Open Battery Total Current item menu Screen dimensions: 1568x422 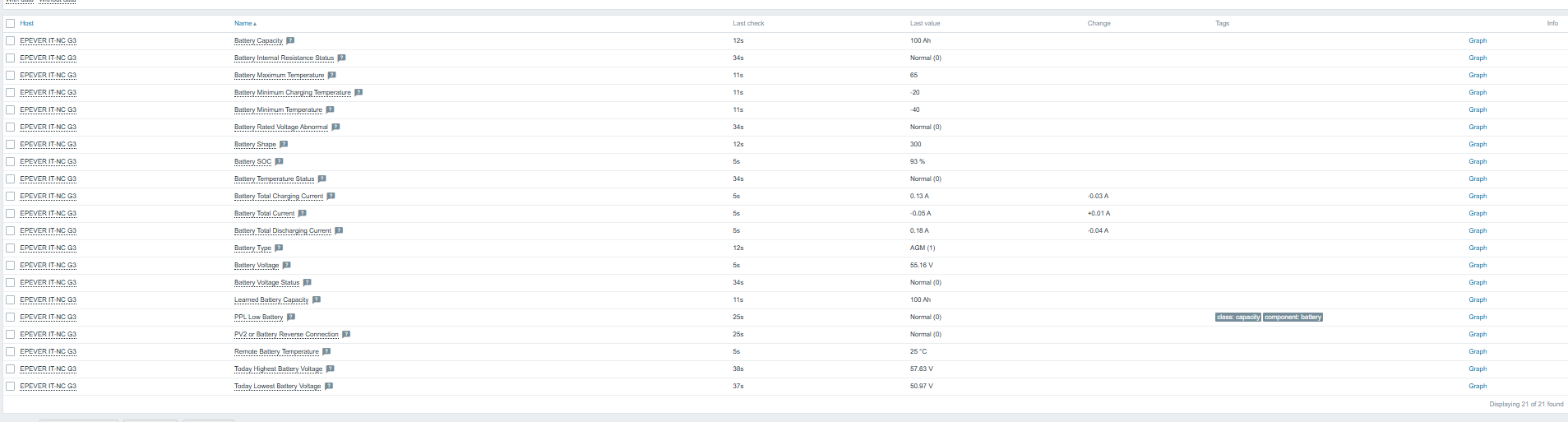pyautogui.click(x=264, y=213)
